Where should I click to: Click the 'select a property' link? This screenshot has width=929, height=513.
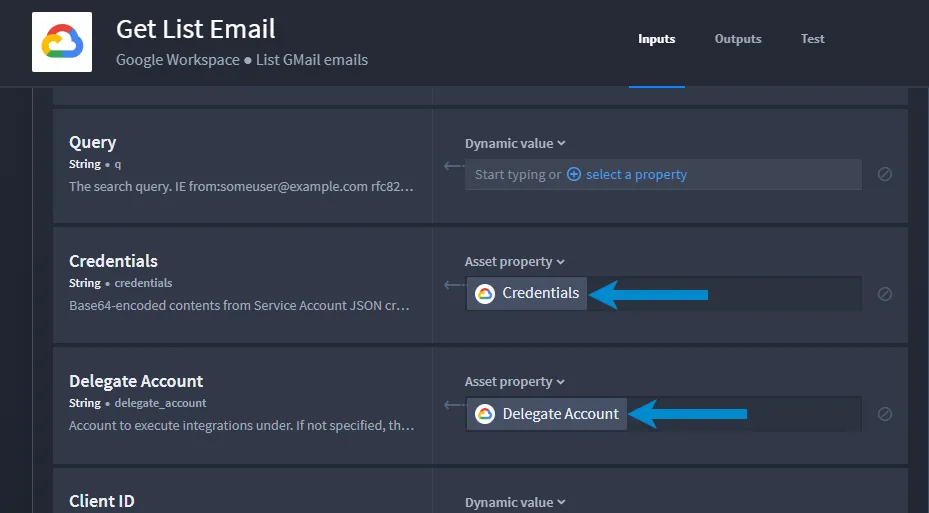tap(636, 174)
